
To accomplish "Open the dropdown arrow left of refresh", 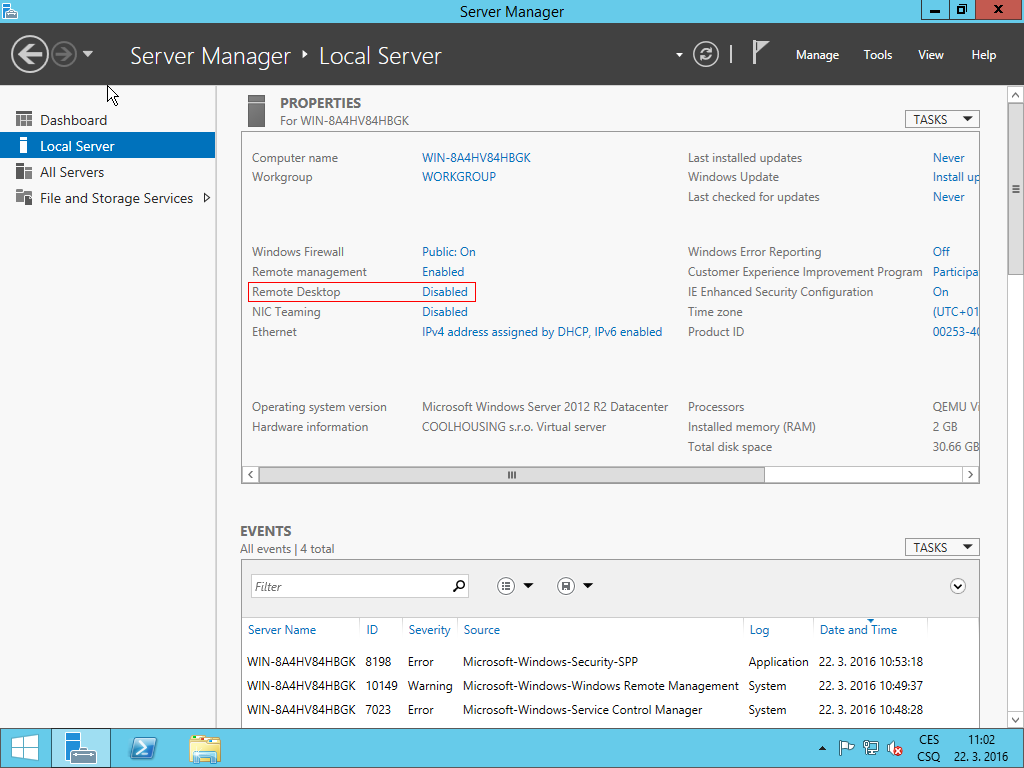I will (x=679, y=55).
